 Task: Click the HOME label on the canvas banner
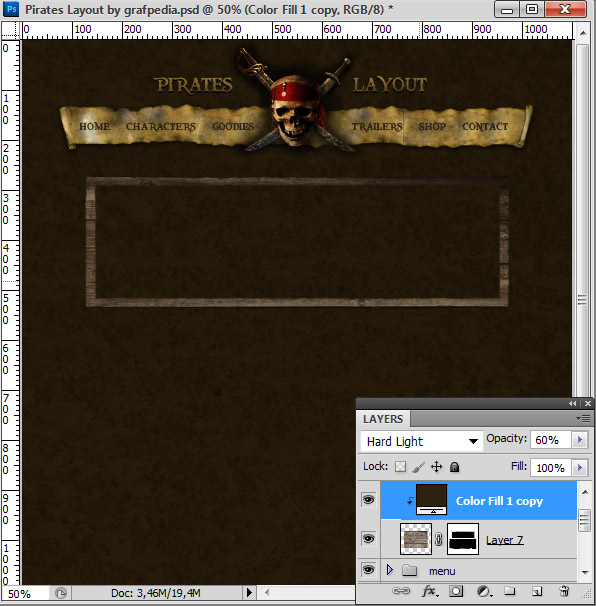click(94, 126)
